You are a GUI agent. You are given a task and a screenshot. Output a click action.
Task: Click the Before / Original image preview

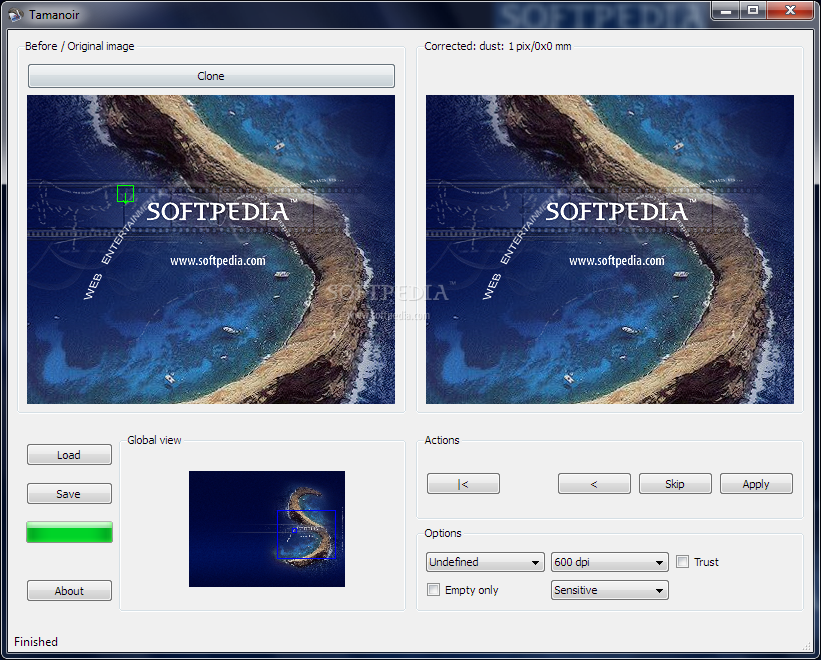pos(211,249)
